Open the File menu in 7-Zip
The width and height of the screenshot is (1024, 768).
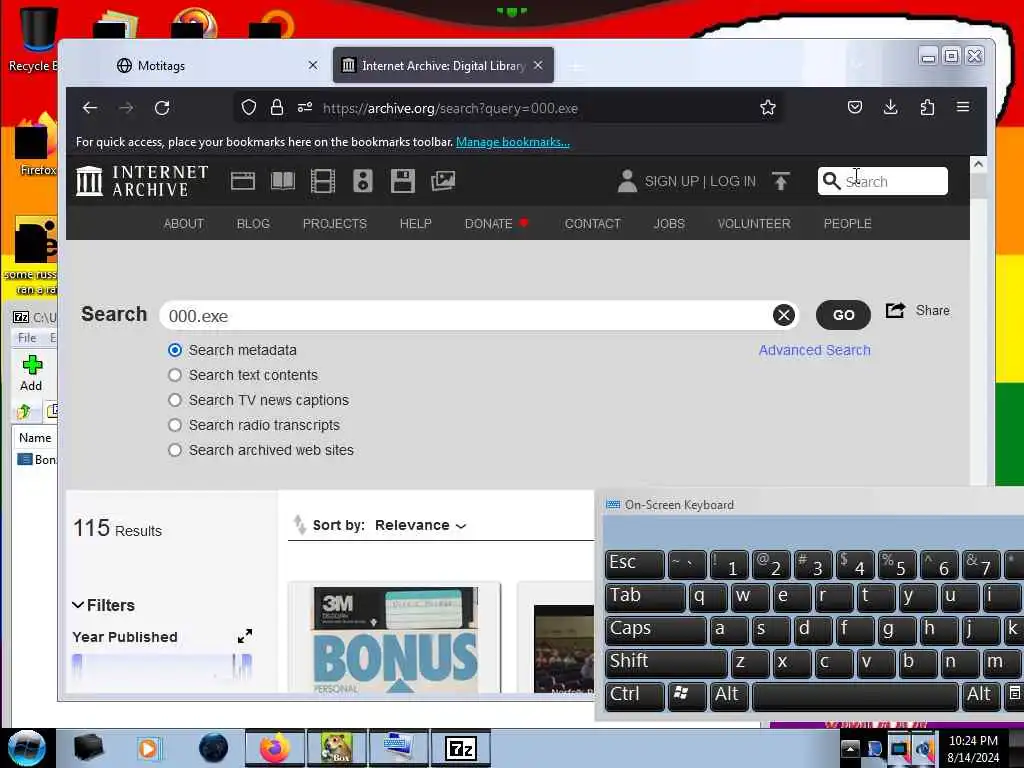click(x=27, y=338)
